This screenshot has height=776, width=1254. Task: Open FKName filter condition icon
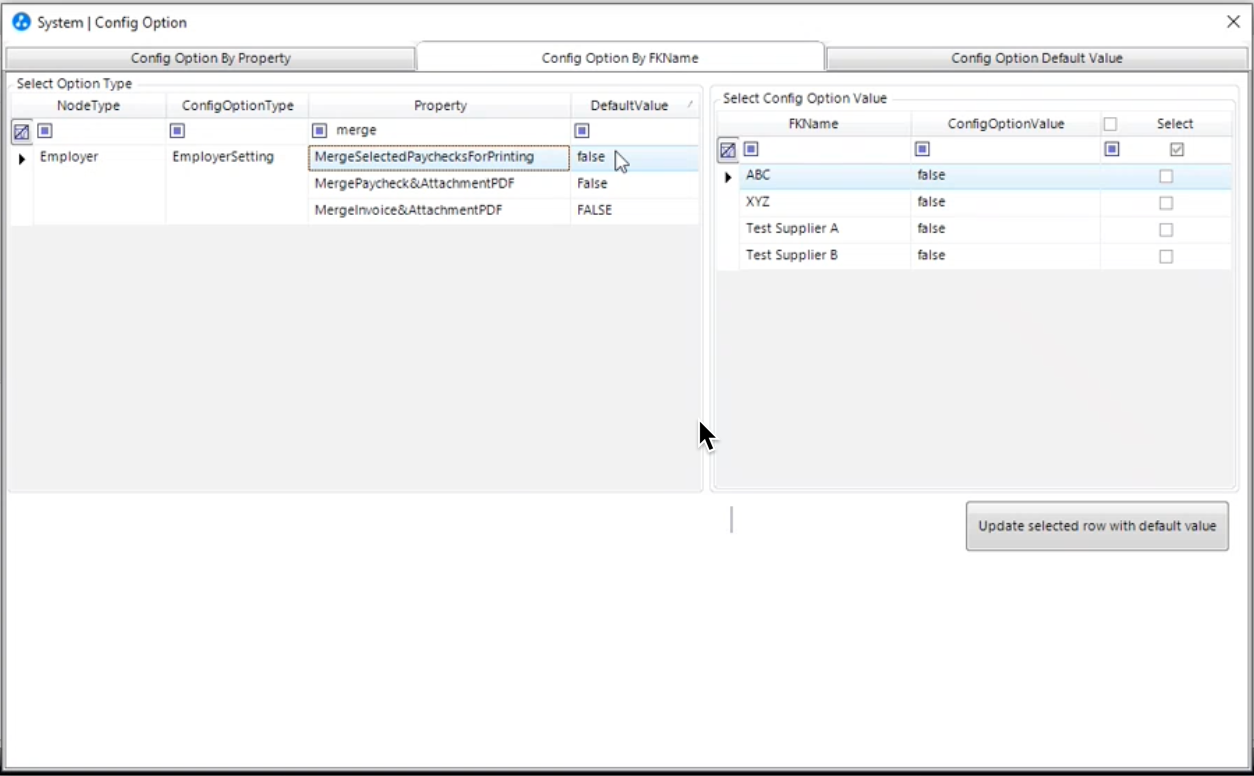tap(751, 149)
